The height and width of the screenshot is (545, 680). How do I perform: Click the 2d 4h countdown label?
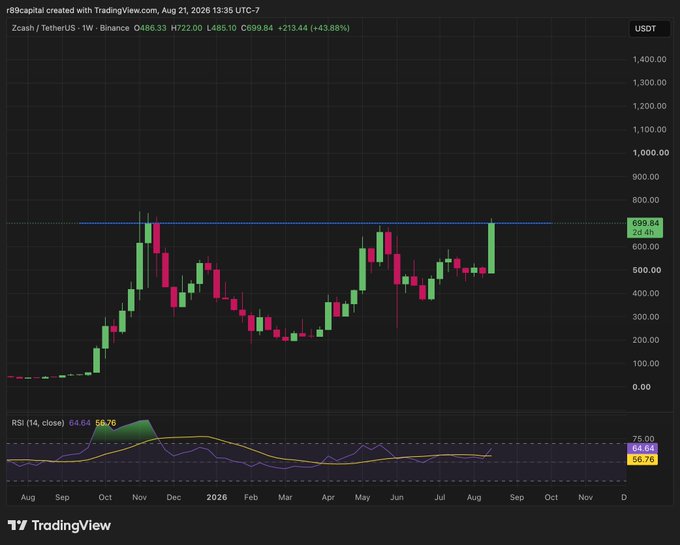pyautogui.click(x=643, y=233)
